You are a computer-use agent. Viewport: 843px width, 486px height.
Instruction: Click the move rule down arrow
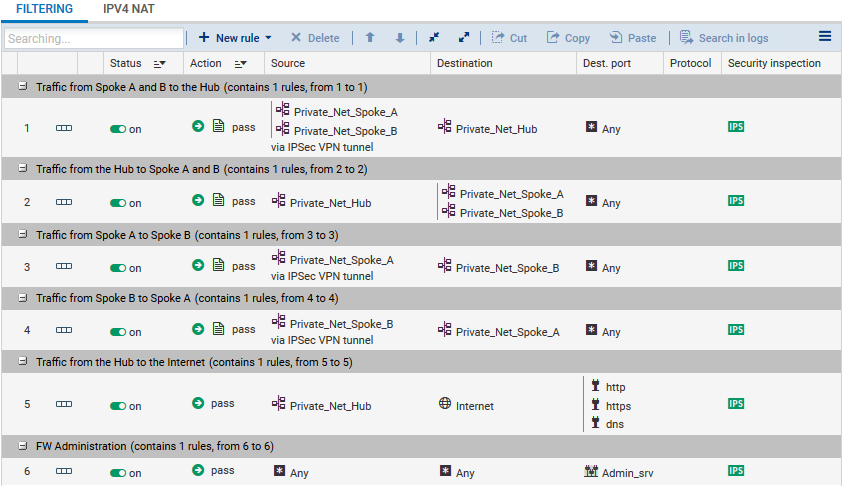pyautogui.click(x=400, y=38)
